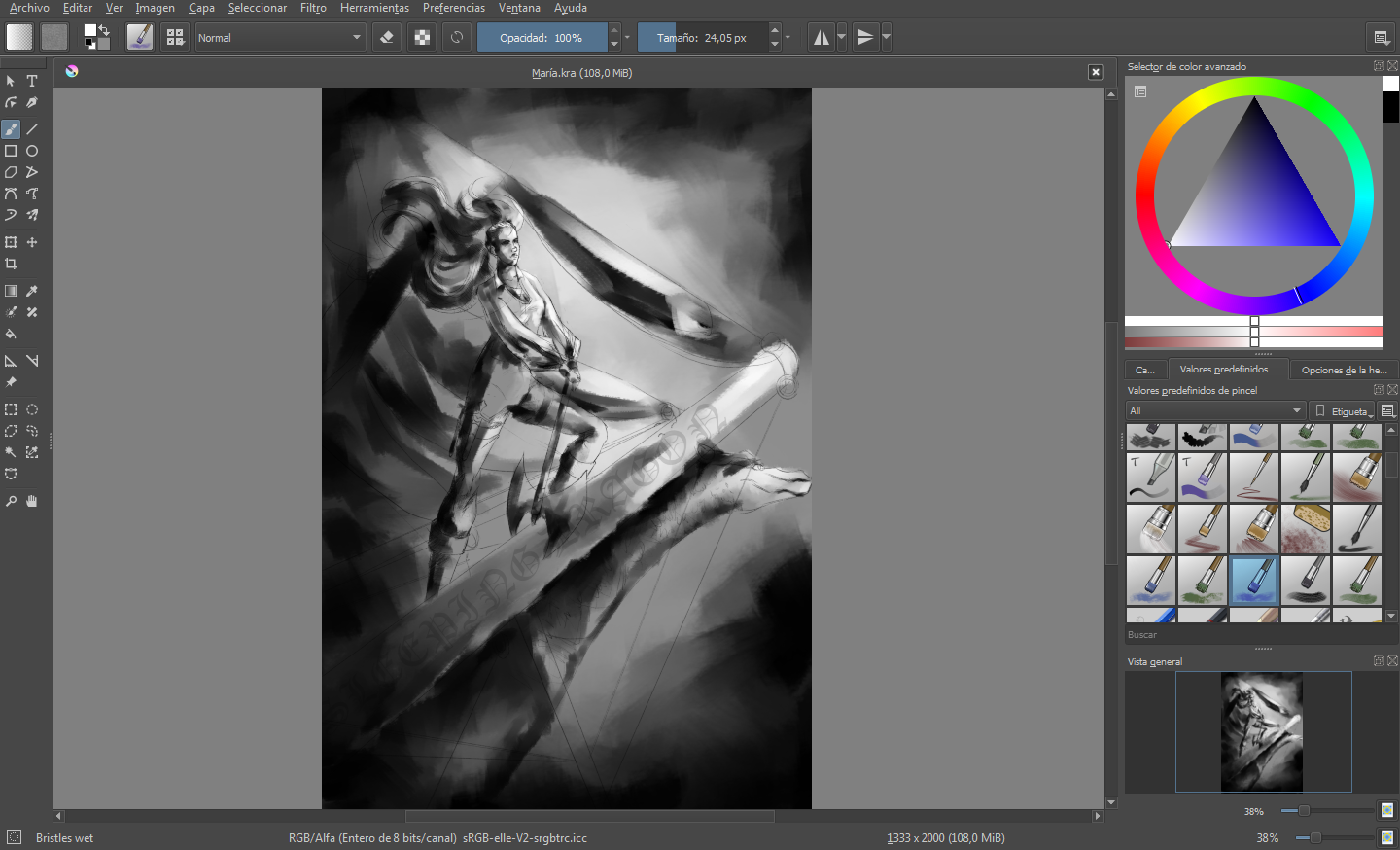Toggle the vertical mirror tool
Screen dimensions: 1400x850
[x=865, y=37]
